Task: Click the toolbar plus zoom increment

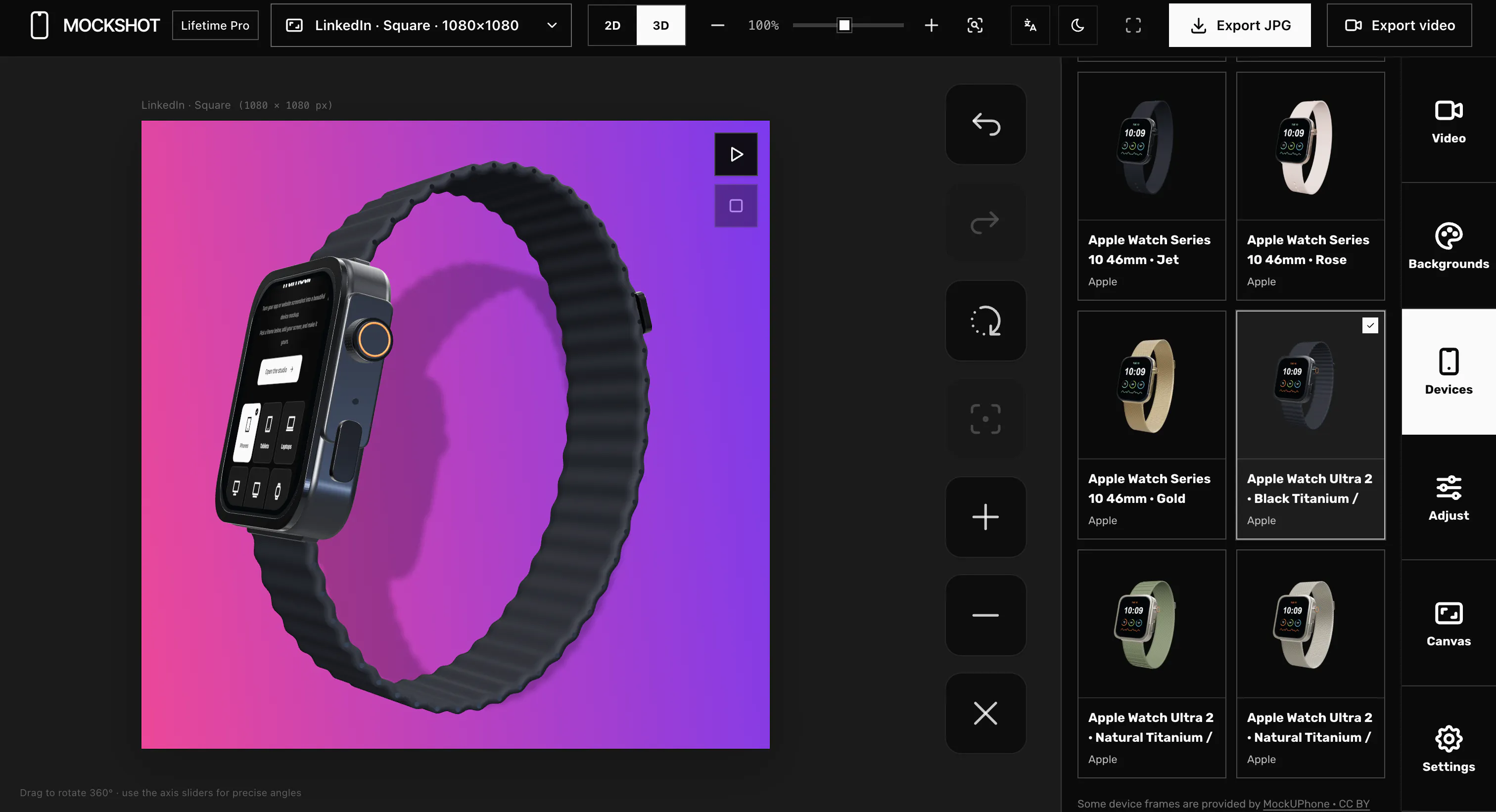Action: 931,25
